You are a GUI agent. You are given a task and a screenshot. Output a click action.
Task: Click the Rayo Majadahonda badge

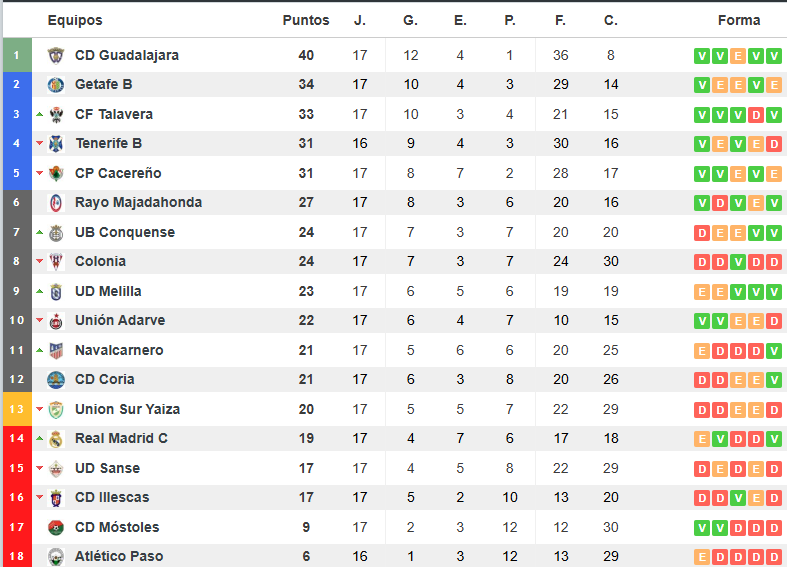coord(56,203)
